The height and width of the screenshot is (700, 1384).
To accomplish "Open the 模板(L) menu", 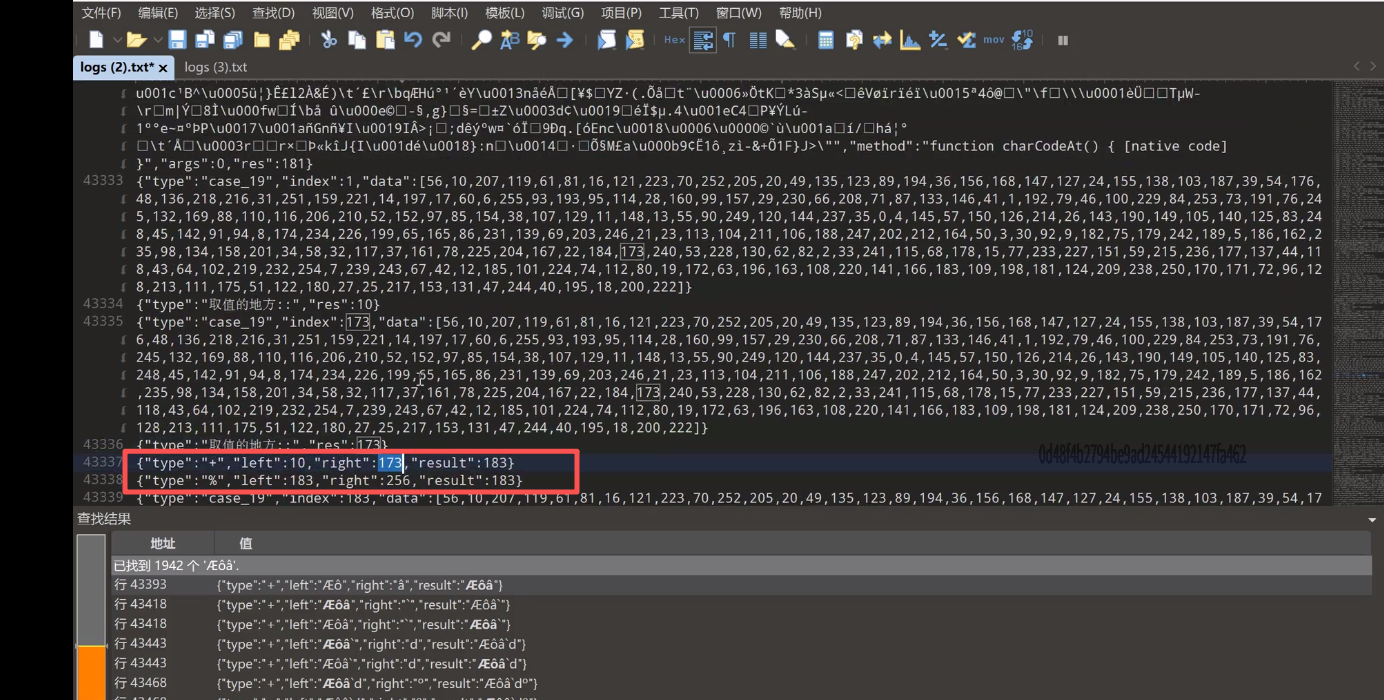I will [504, 13].
